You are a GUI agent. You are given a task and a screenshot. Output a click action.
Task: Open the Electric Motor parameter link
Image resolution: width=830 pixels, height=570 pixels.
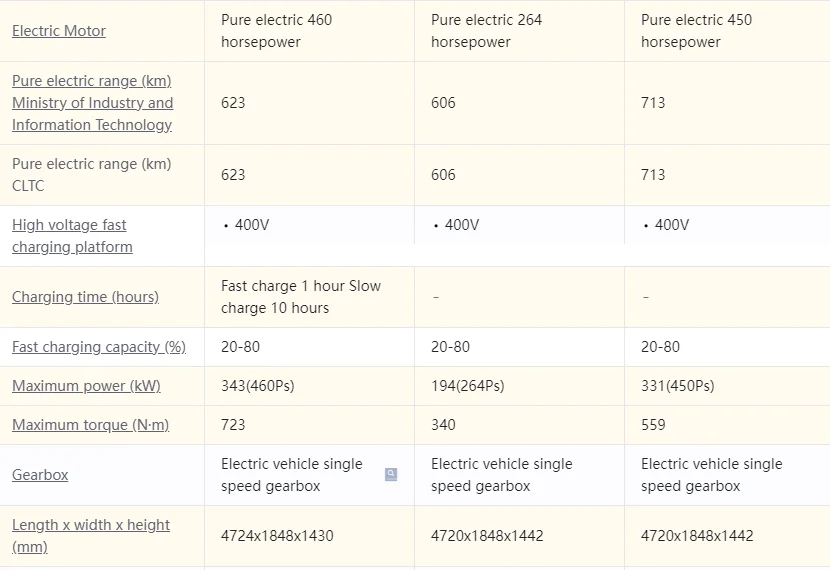[59, 31]
